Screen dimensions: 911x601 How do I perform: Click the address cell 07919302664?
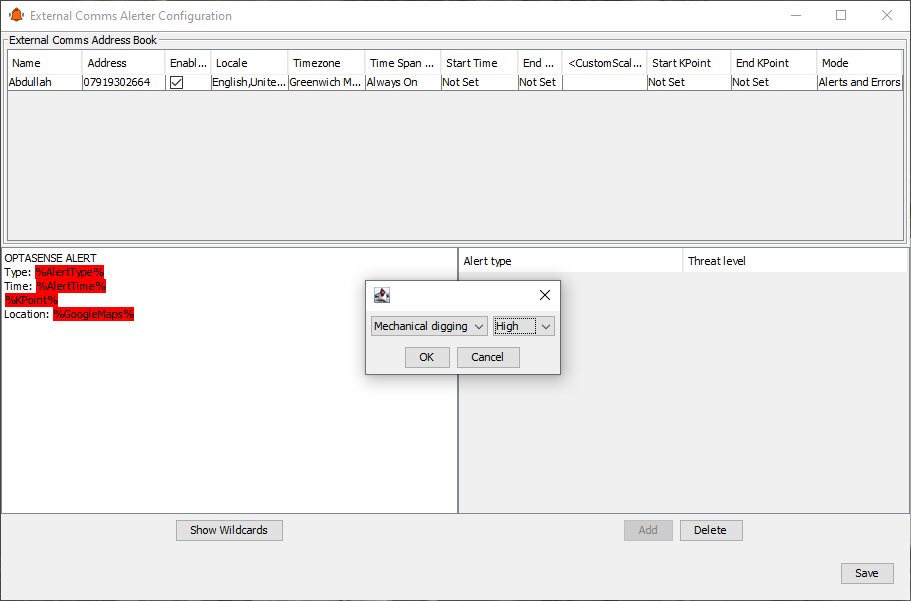point(123,83)
